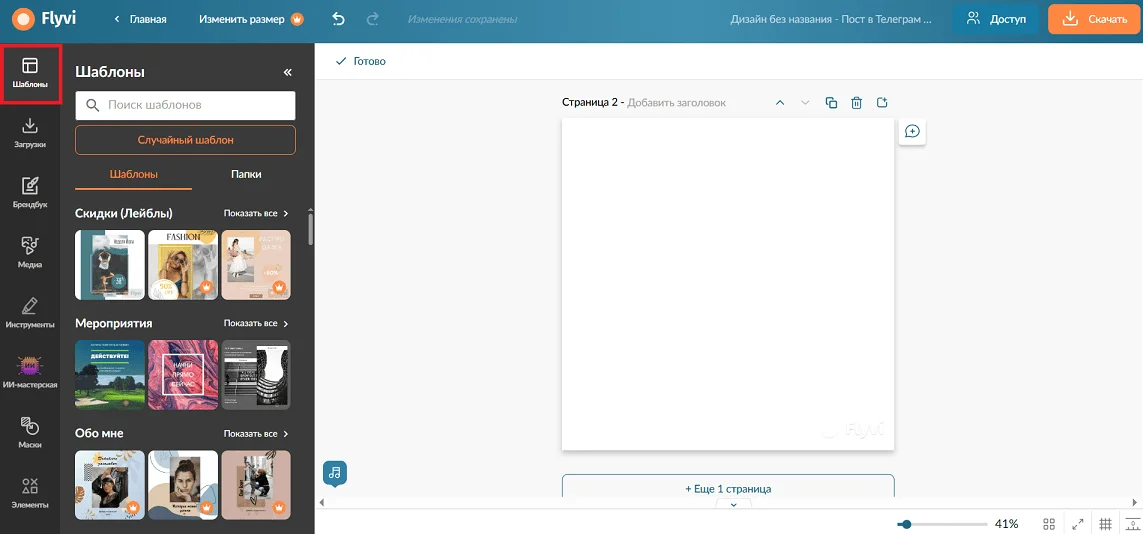Collapse the Шаблоны panel with double chevron
This screenshot has height=534, width=1143.
point(287,72)
